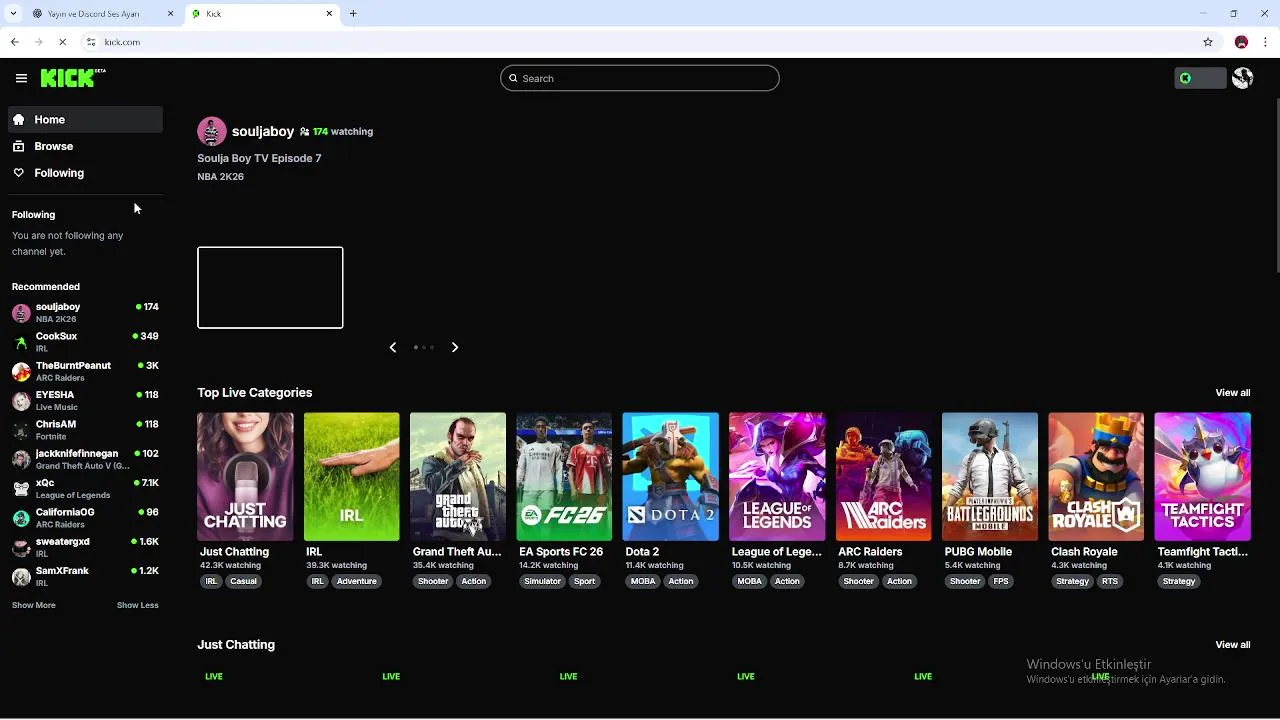1280x720 pixels.
Task: Open the Clash Royale category thumbnail
Action: (x=1096, y=477)
